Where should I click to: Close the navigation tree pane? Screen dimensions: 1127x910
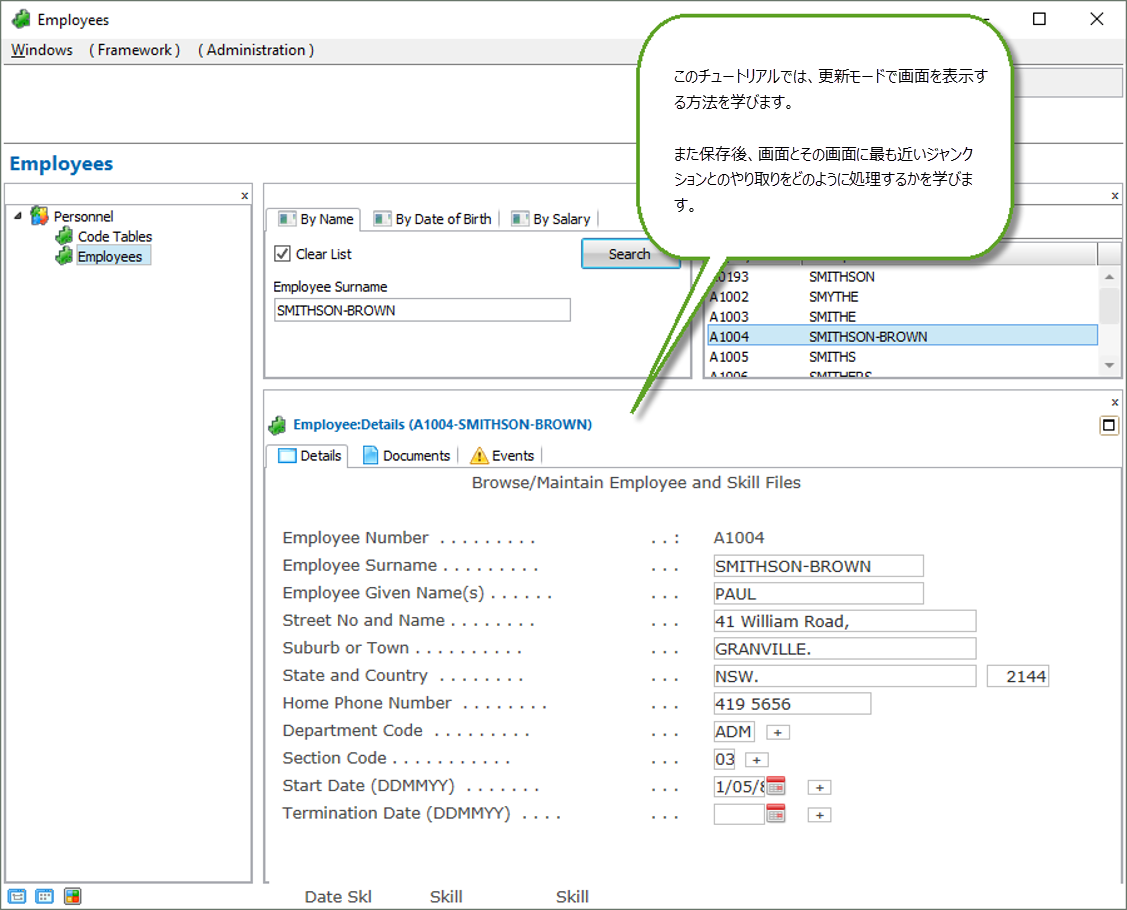(x=244, y=196)
